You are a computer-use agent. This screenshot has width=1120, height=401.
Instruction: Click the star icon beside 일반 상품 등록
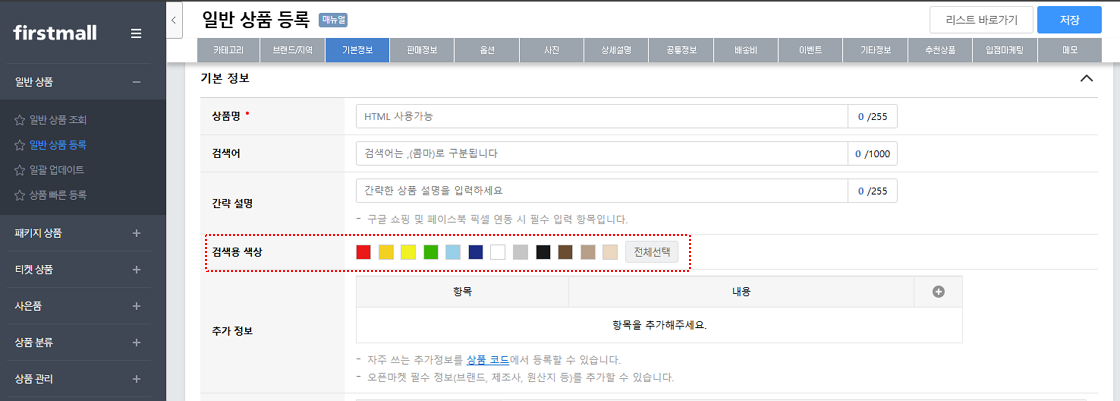coord(19,144)
